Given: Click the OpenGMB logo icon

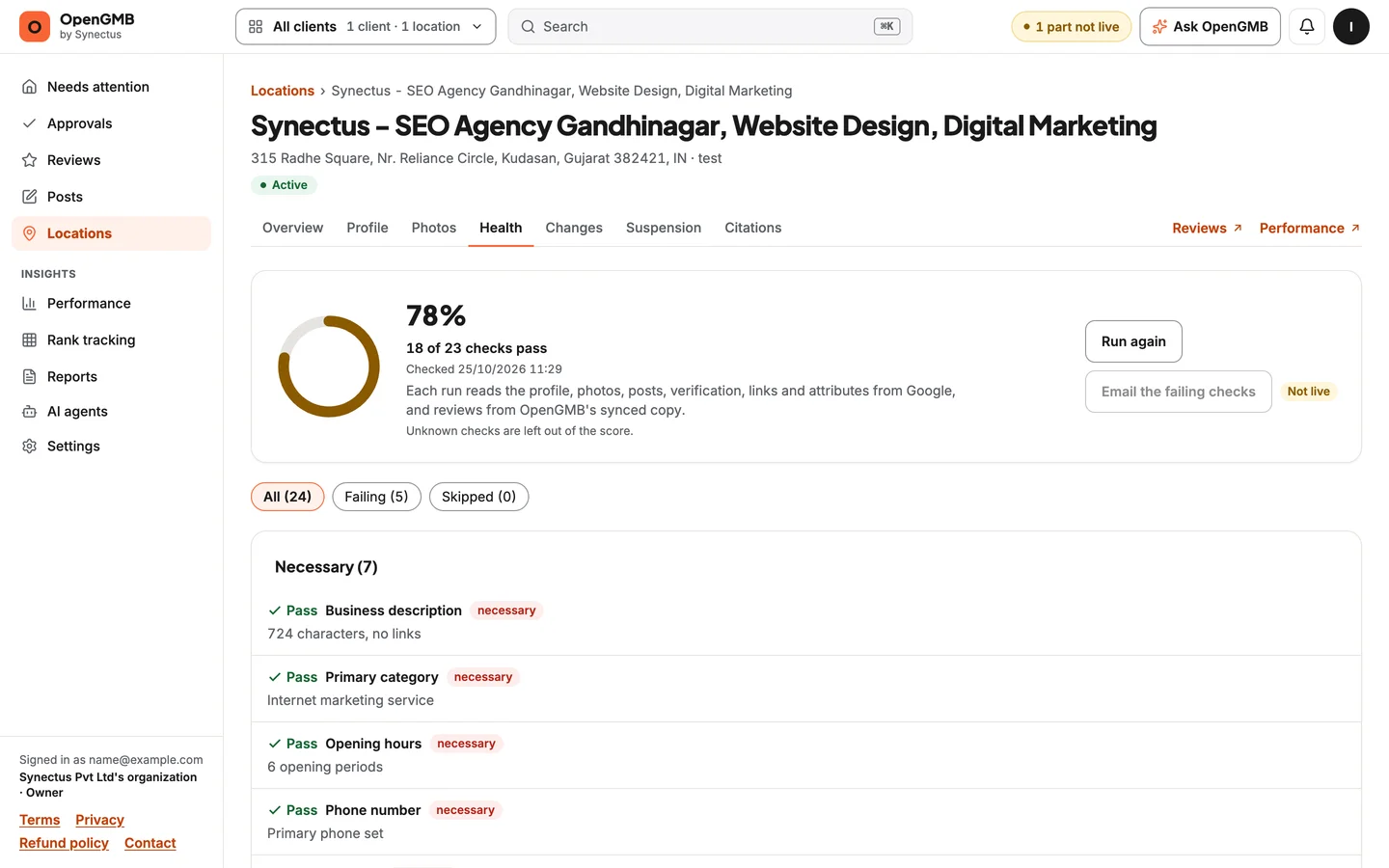Looking at the screenshot, I should [35, 27].
